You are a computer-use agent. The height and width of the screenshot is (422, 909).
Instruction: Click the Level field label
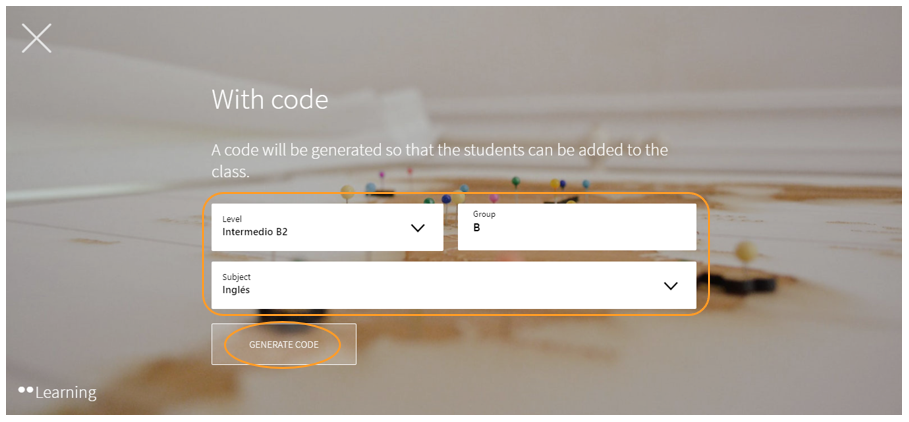pyautogui.click(x=232, y=218)
